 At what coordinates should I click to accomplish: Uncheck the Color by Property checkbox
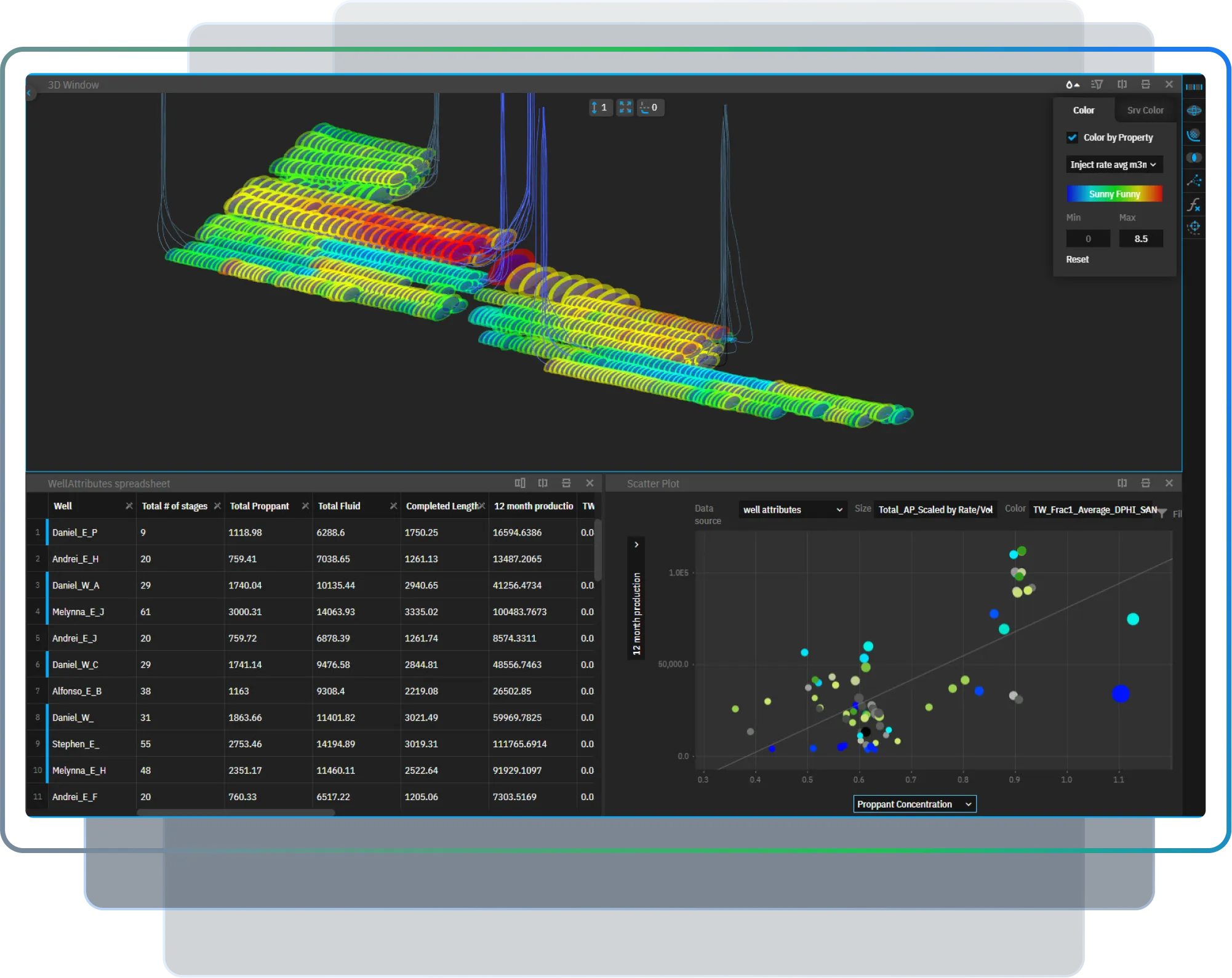coord(1072,137)
